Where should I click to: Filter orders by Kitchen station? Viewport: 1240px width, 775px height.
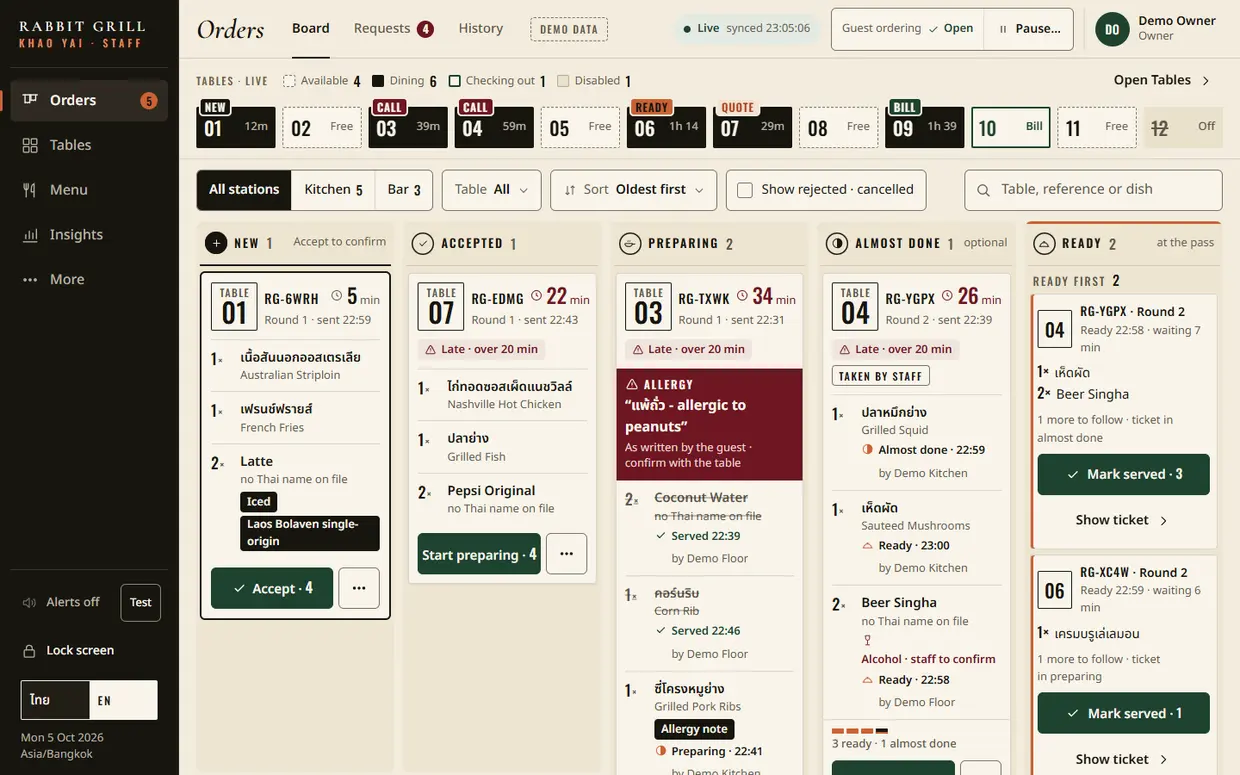click(333, 190)
